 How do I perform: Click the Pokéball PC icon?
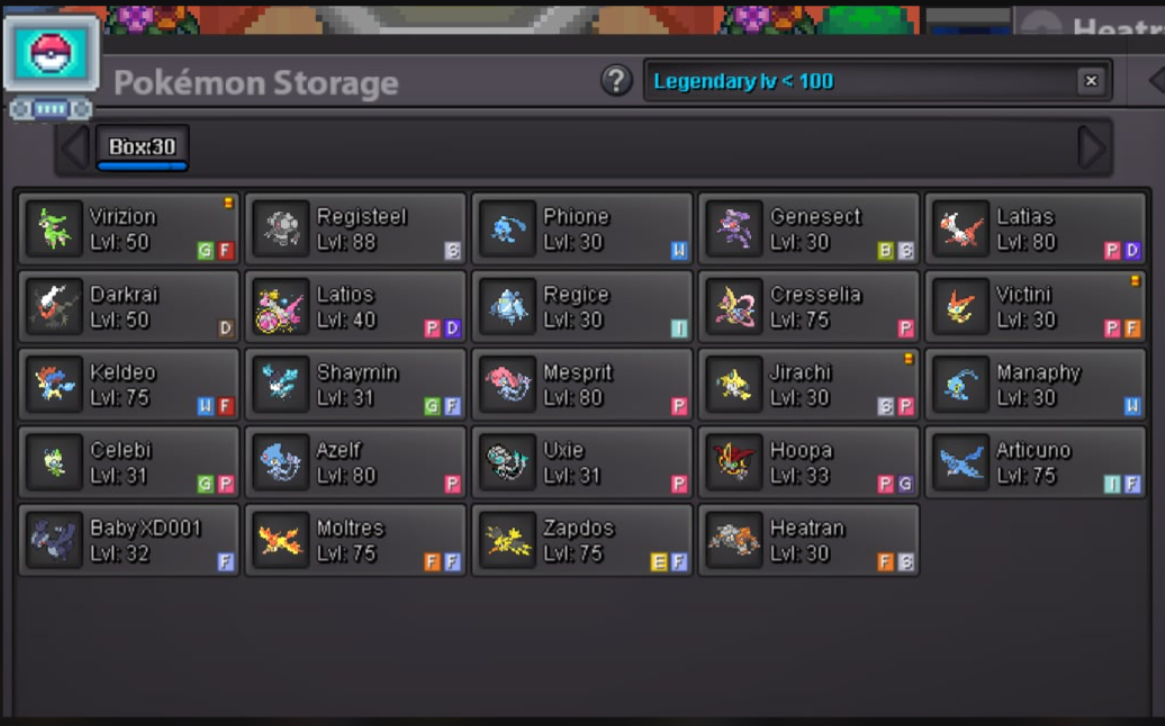(x=51, y=53)
